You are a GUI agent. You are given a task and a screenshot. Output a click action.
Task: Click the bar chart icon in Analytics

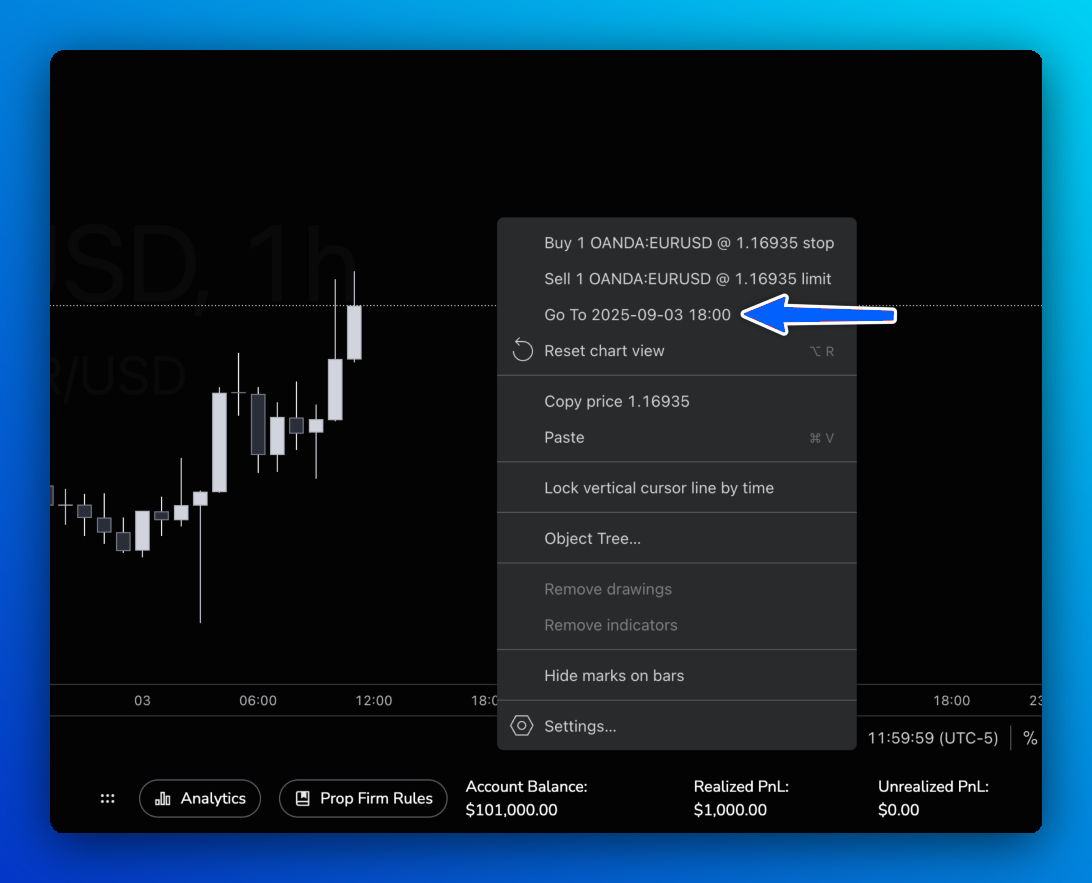(x=163, y=799)
